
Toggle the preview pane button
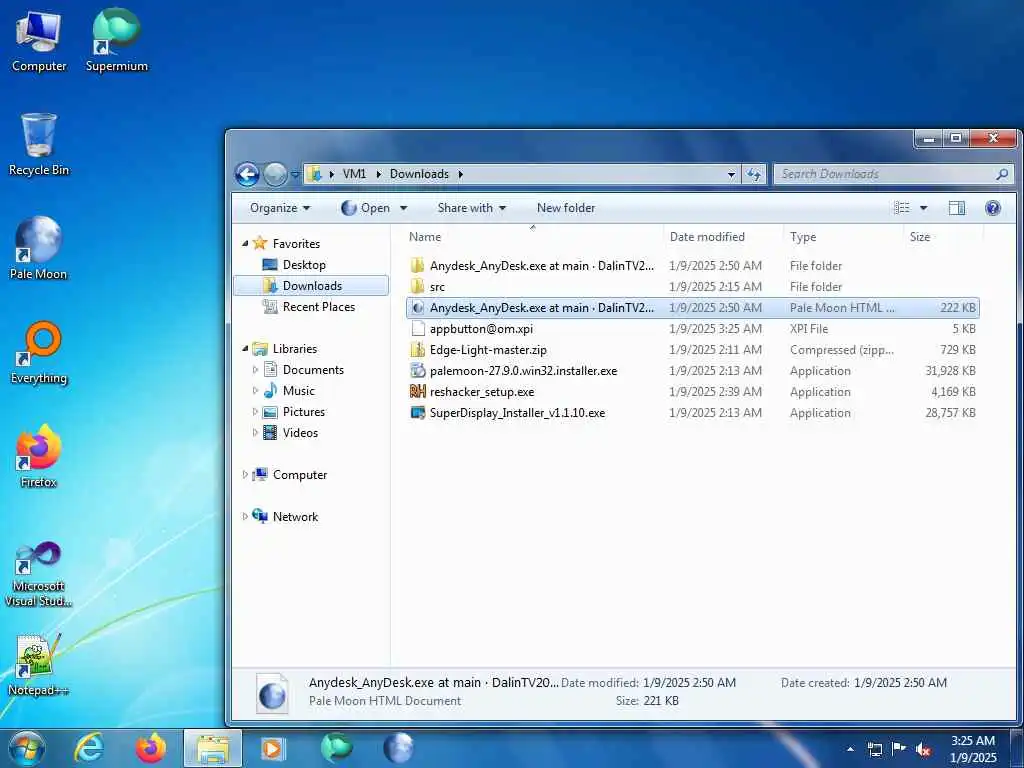point(957,208)
